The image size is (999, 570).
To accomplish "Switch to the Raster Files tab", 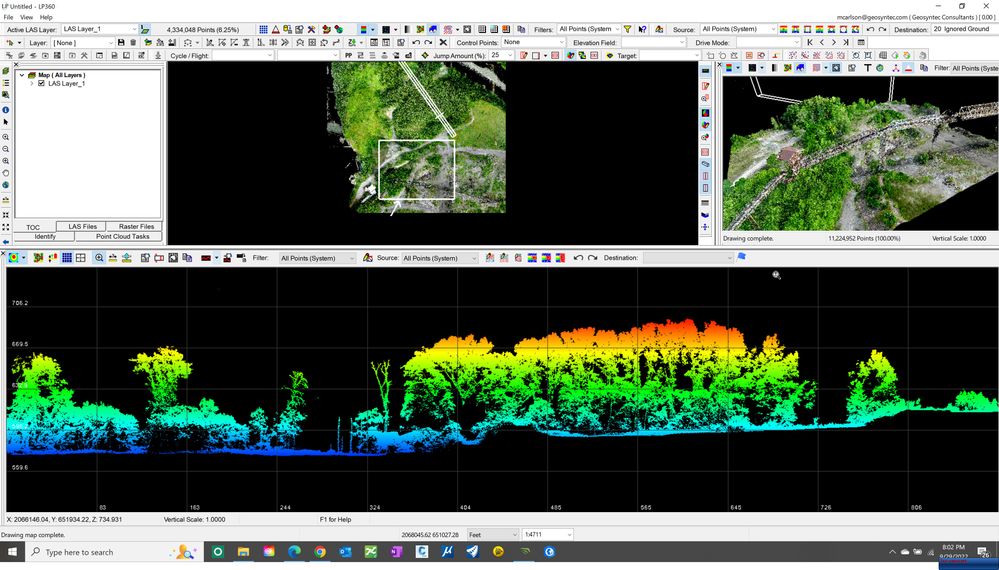I will (x=136, y=226).
